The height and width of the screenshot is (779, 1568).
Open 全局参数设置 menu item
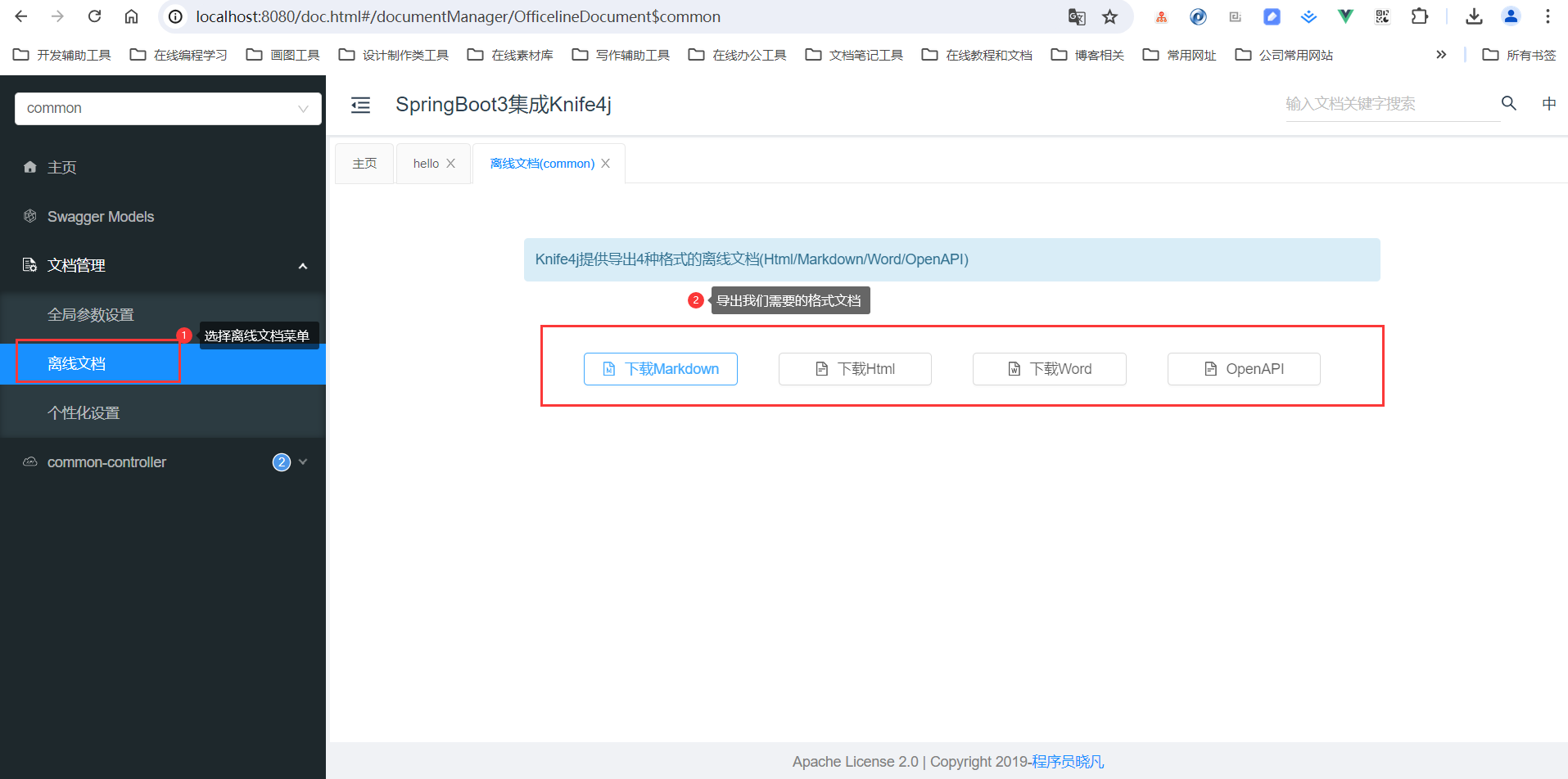tap(163, 314)
